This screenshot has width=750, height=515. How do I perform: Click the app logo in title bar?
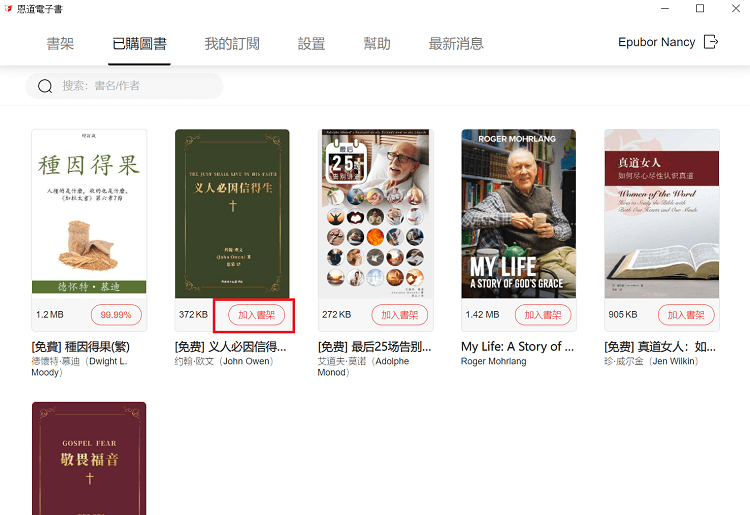coord(8,9)
